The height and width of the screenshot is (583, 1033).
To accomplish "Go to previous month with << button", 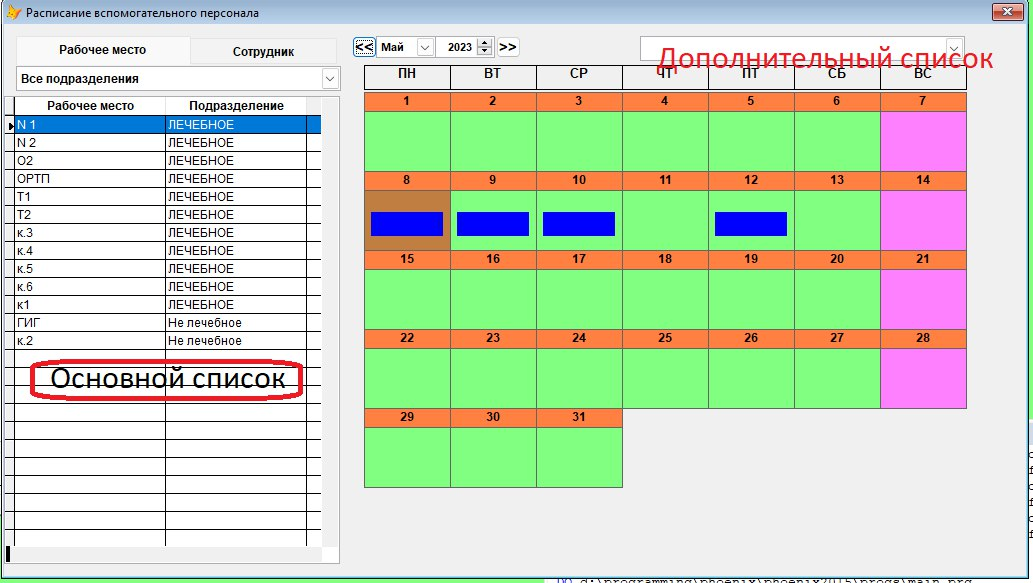I will [x=364, y=47].
